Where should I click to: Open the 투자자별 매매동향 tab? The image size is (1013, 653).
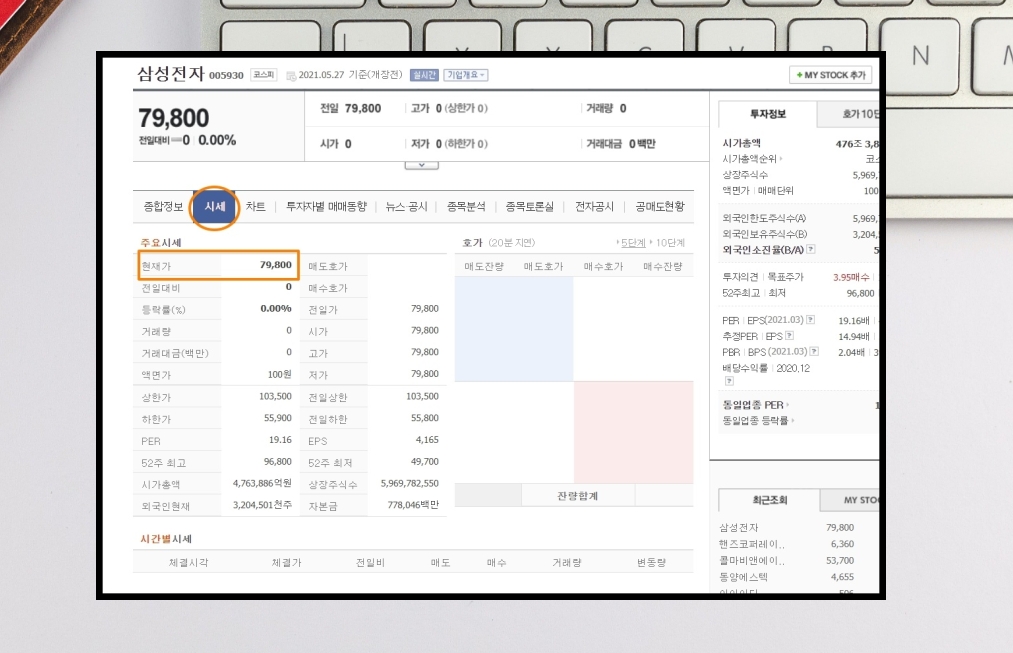pyautogui.click(x=326, y=207)
